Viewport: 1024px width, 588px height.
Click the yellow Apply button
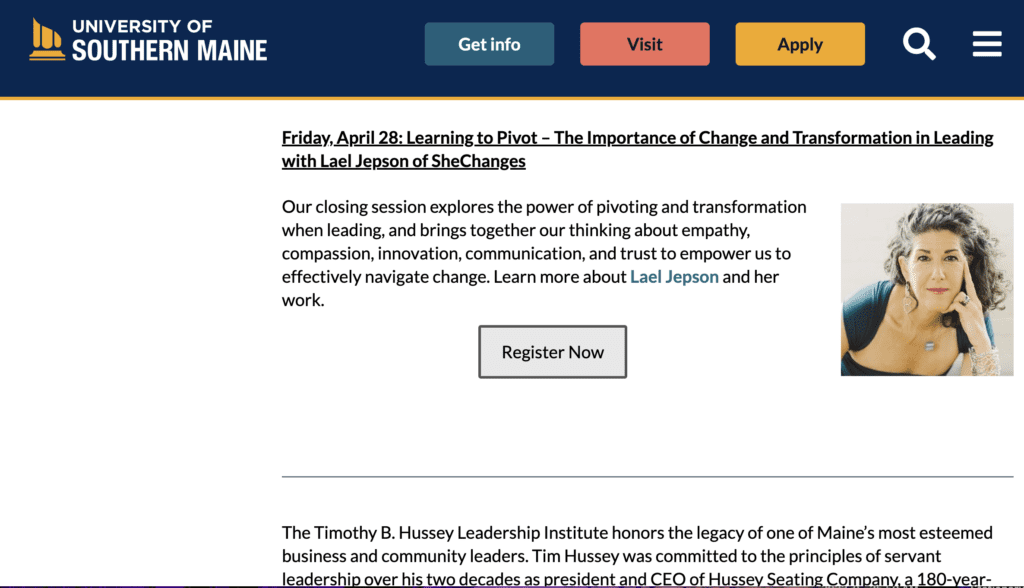pos(800,44)
